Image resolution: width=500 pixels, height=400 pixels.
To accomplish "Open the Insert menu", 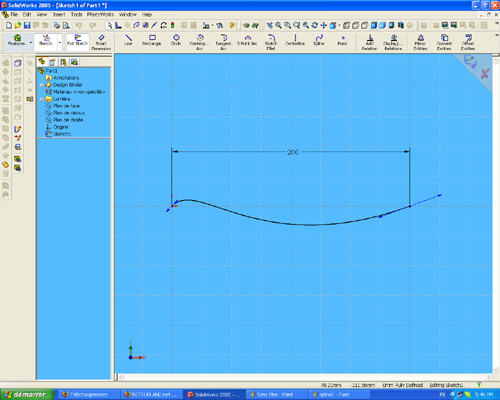I will pos(59,14).
